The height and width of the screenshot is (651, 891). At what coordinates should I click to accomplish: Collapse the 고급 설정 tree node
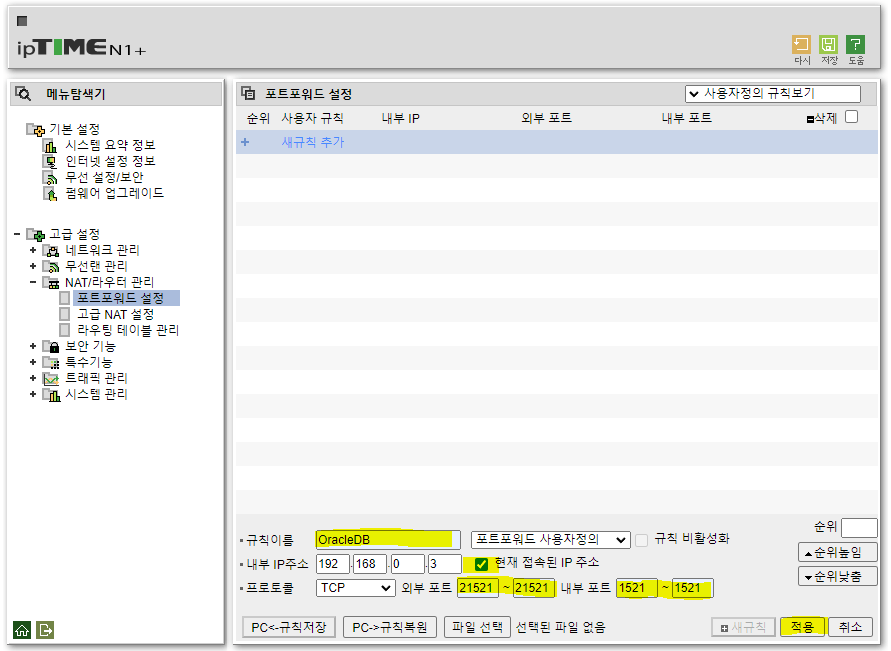point(17,234)
